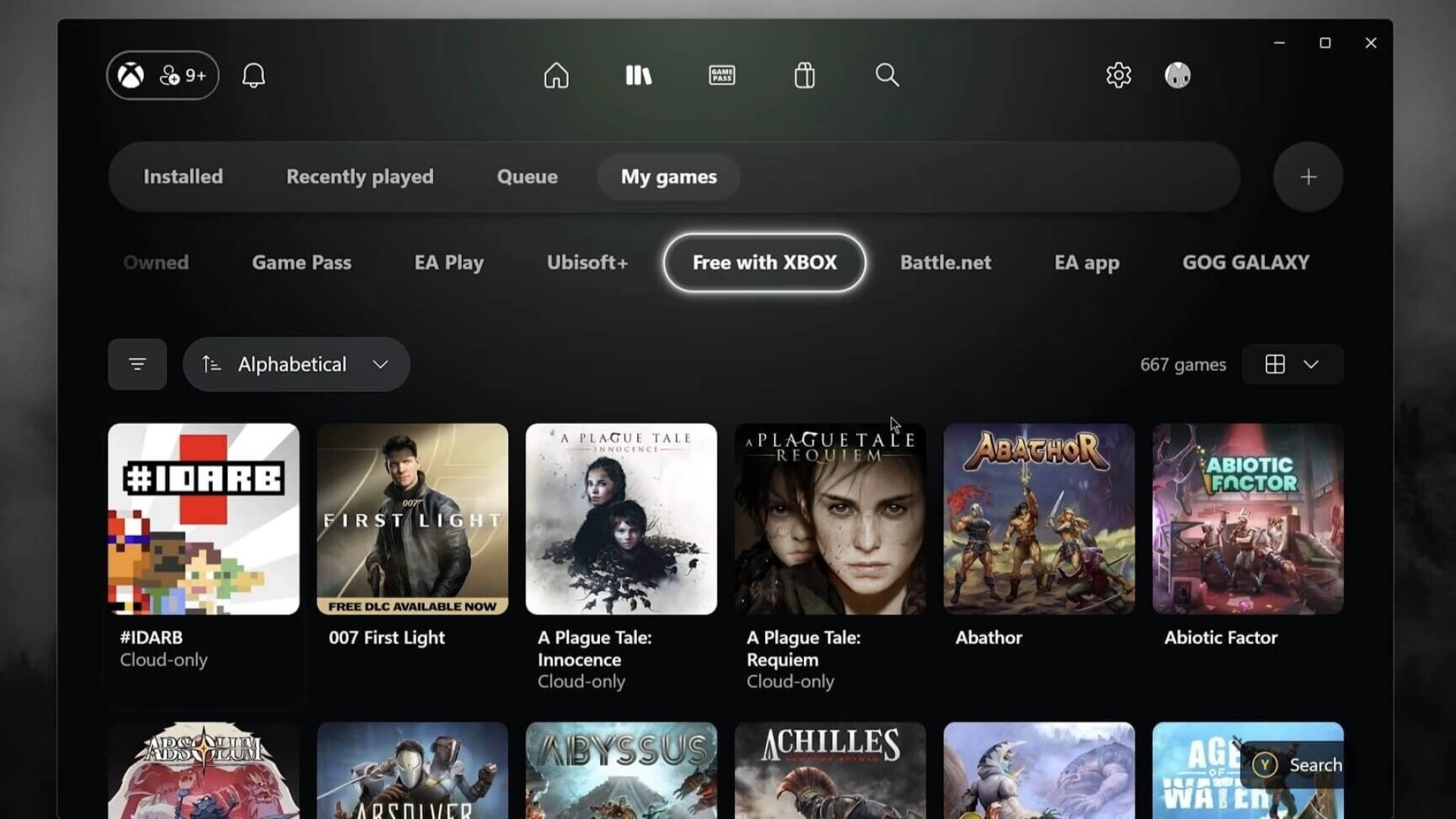Open the notifications bell
The image size is (1456, 819).
point(253,75)
